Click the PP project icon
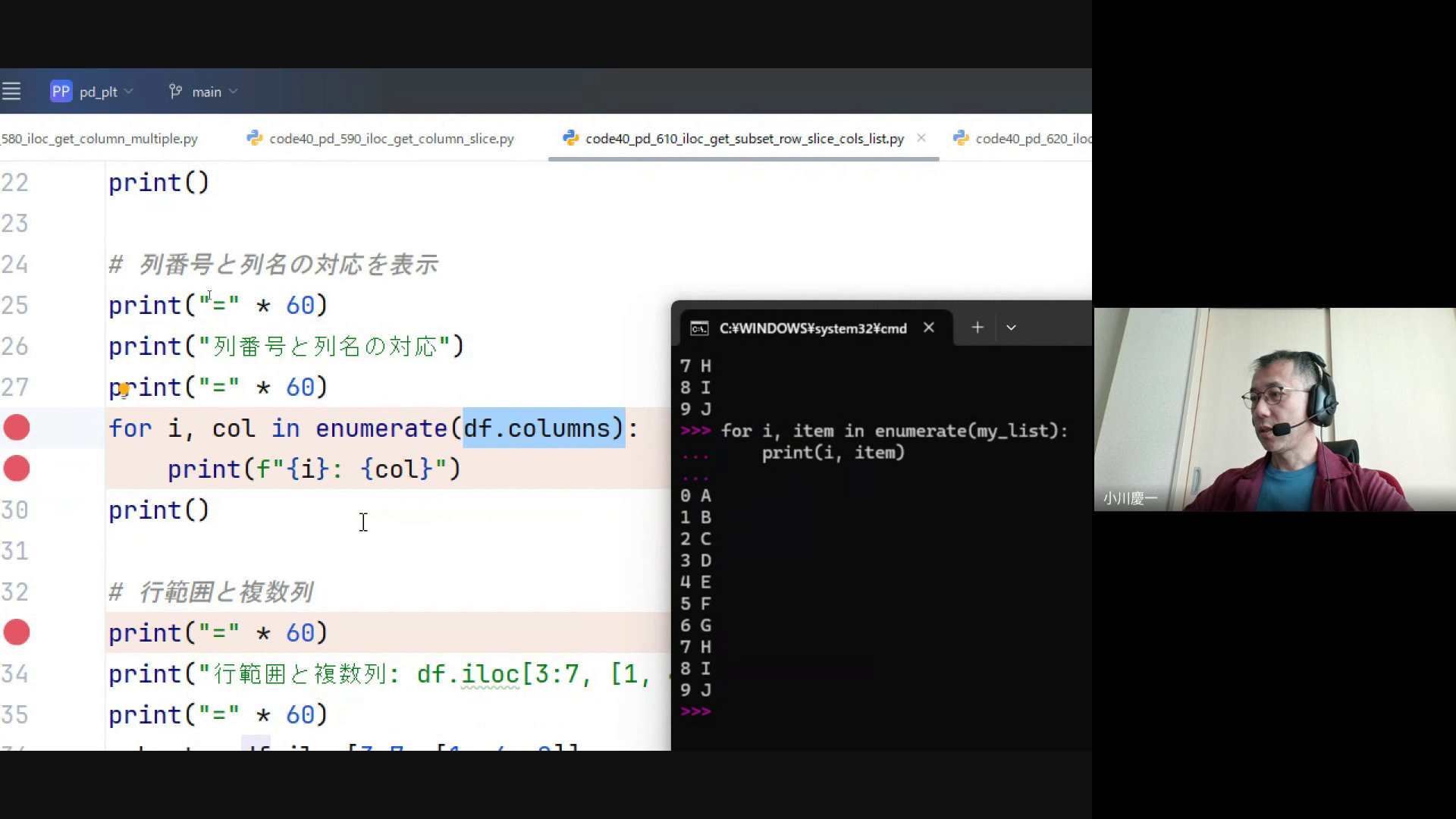This screenshot has width=1456, height=819. click(x=61, y=92)
